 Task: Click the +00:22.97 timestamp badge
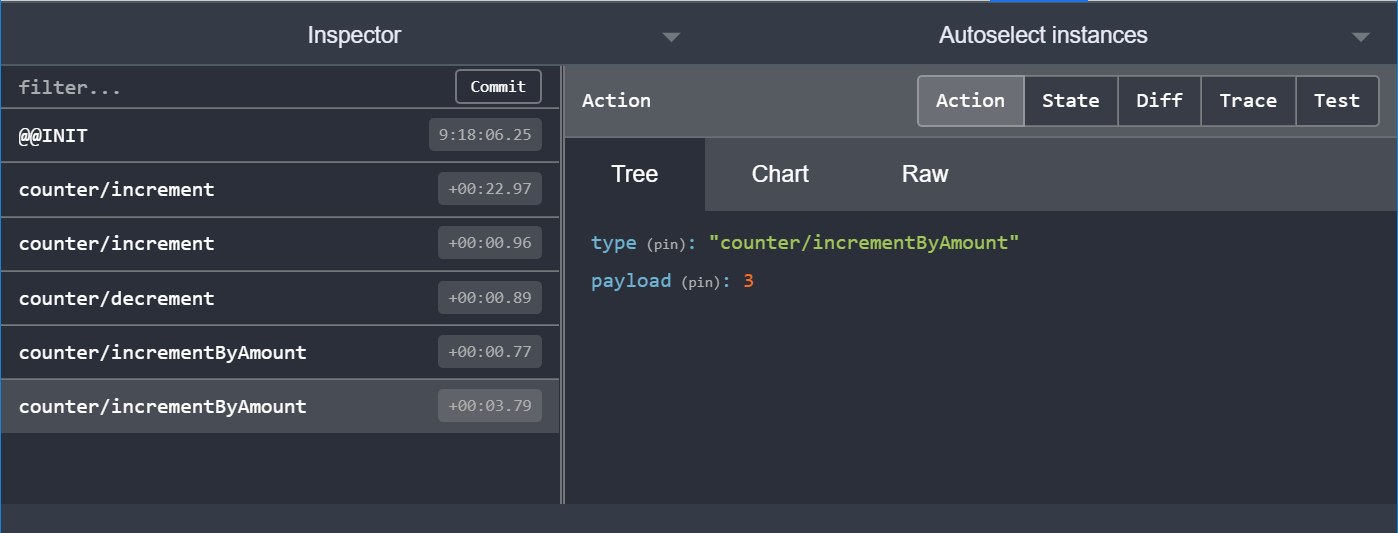point(490,189)
